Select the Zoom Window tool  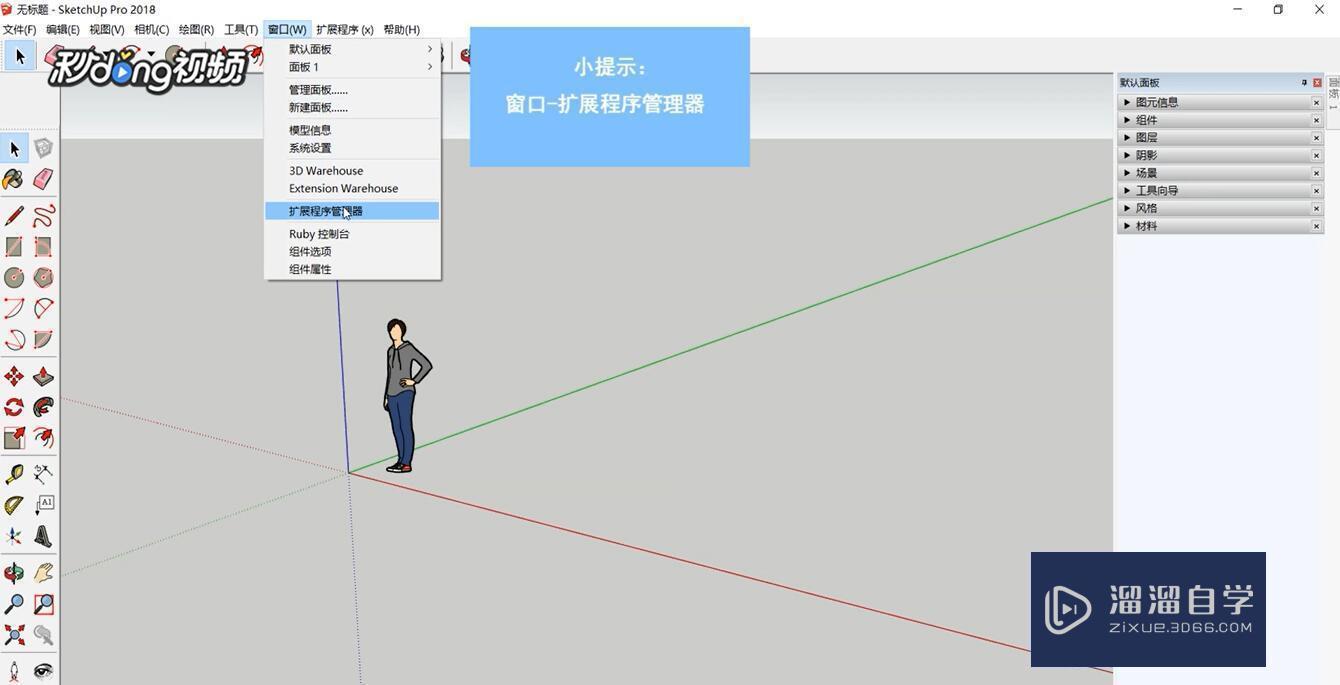(43, 604)
